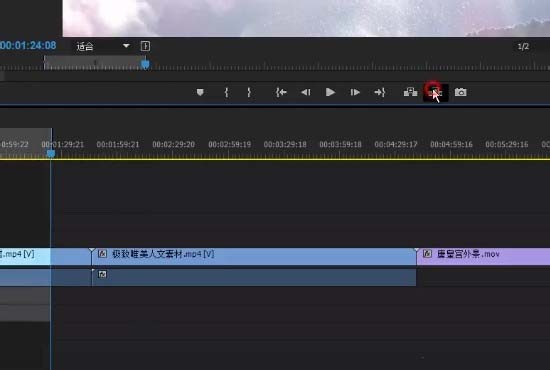Viewport: 550px width, 370px height.
Task: Click the fx badge on the audio clip
Action: click(102, 274)
